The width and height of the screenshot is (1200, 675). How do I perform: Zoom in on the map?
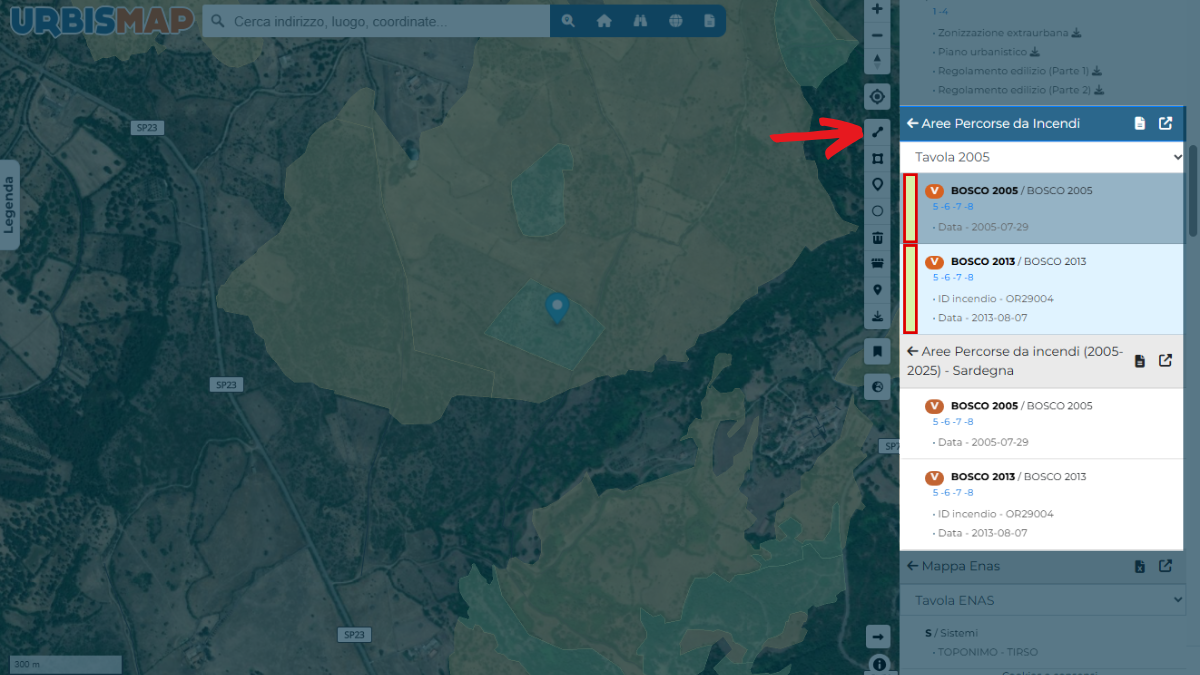pyautogui.click(x=877, y=9)
